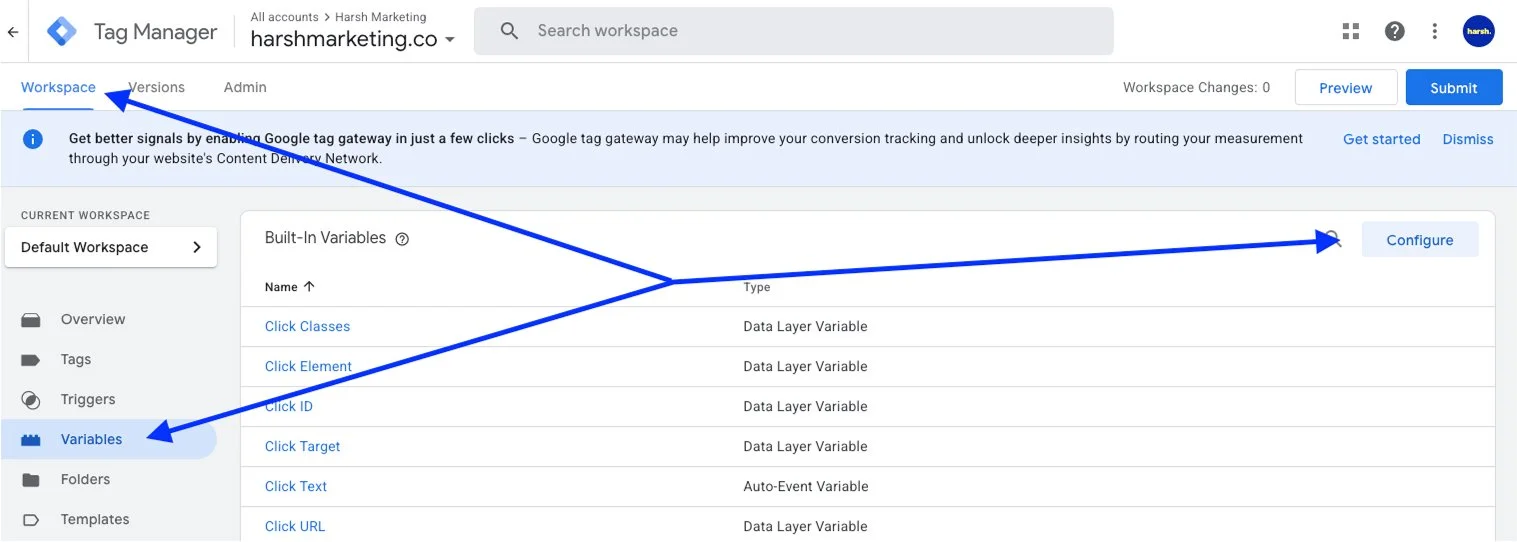The image size is (1517, 542).
Task: Click the Submit button
Action: (1453, 87)
